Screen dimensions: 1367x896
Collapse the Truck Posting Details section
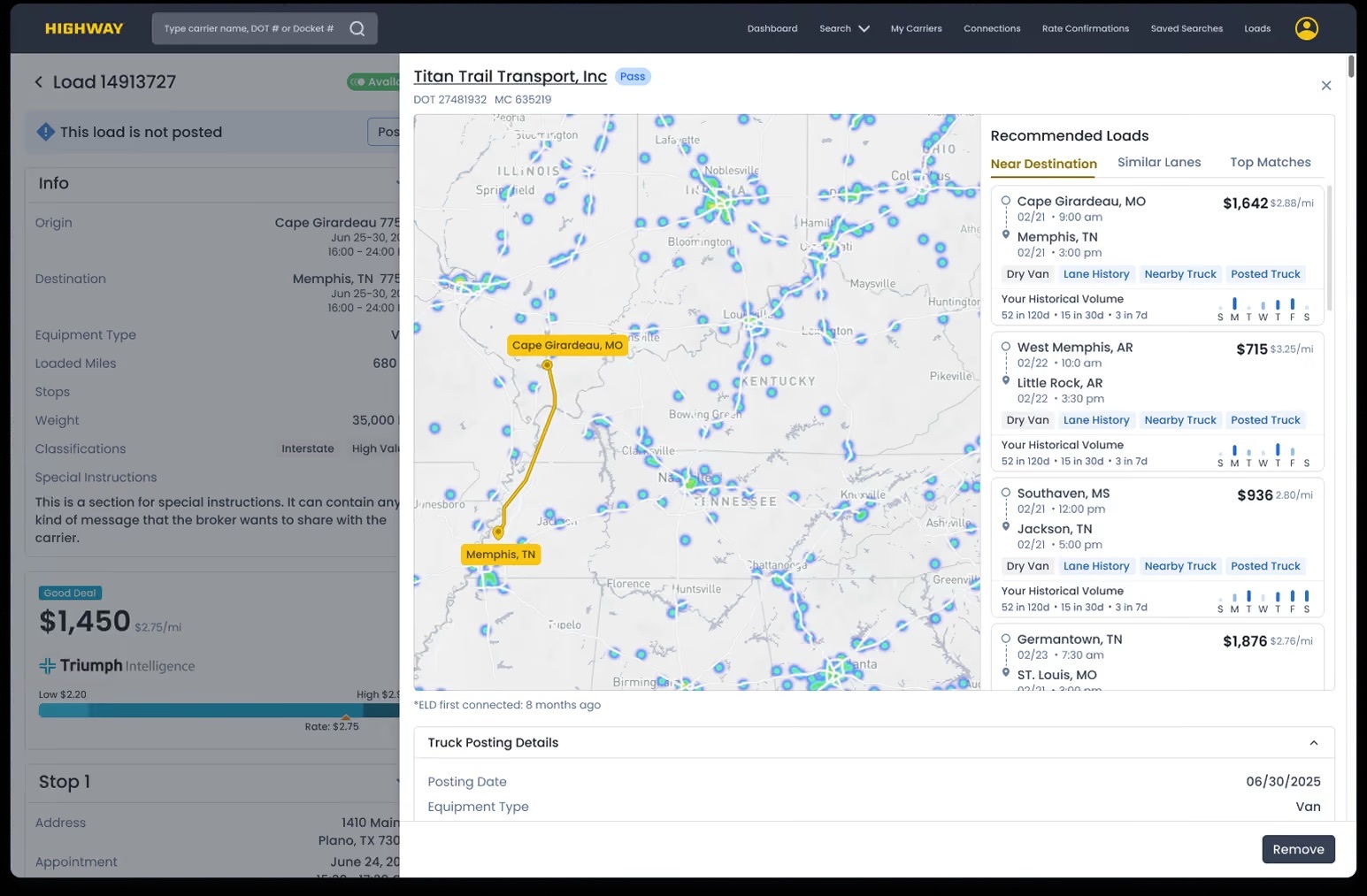(1314, 743)
